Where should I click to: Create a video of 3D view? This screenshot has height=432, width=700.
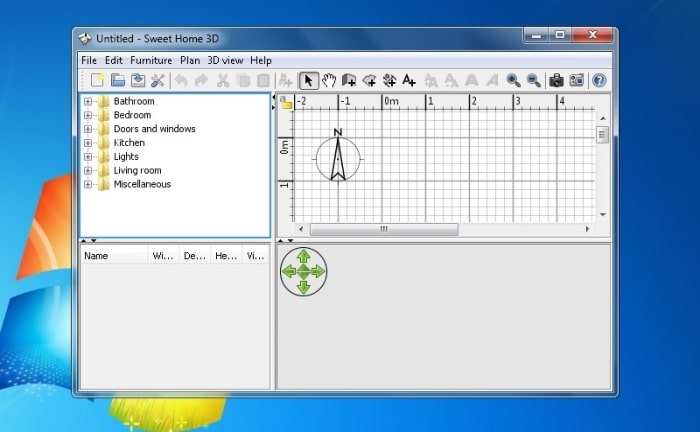pyautogui.click(x=577, y=80)
